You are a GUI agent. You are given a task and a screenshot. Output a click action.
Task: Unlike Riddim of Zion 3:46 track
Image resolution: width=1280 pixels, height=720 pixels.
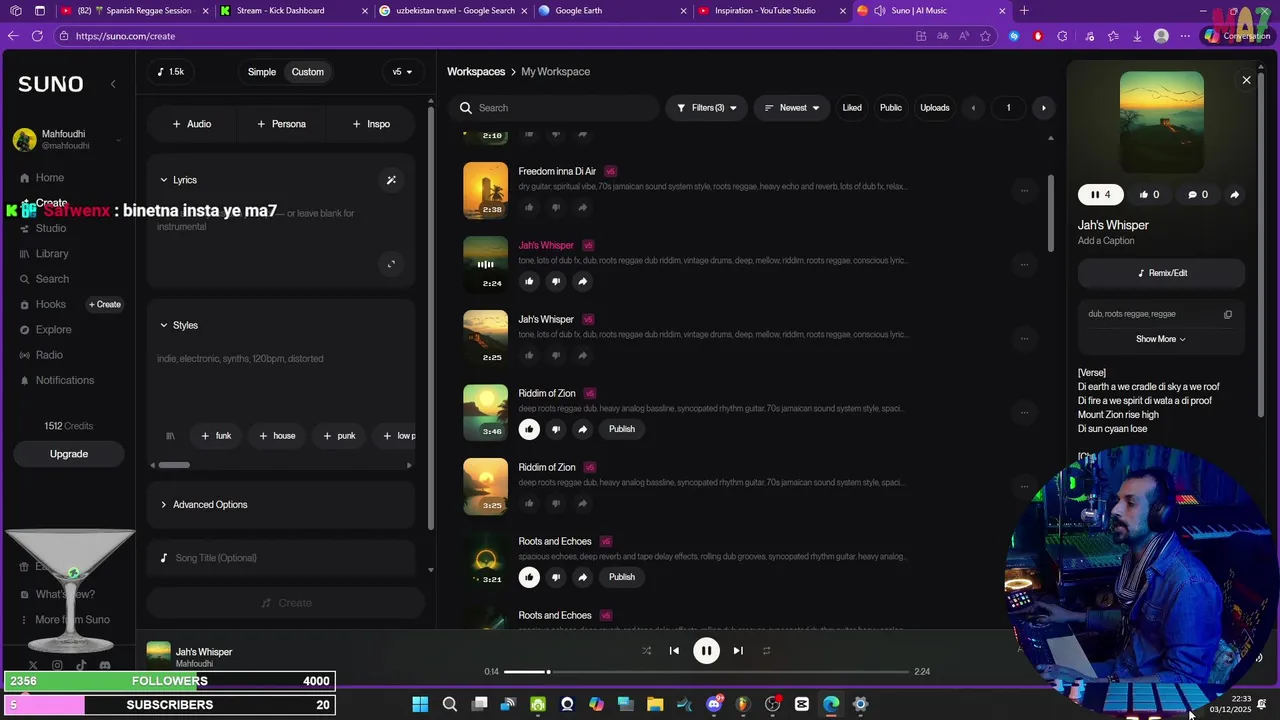click(x=529, y=429)
